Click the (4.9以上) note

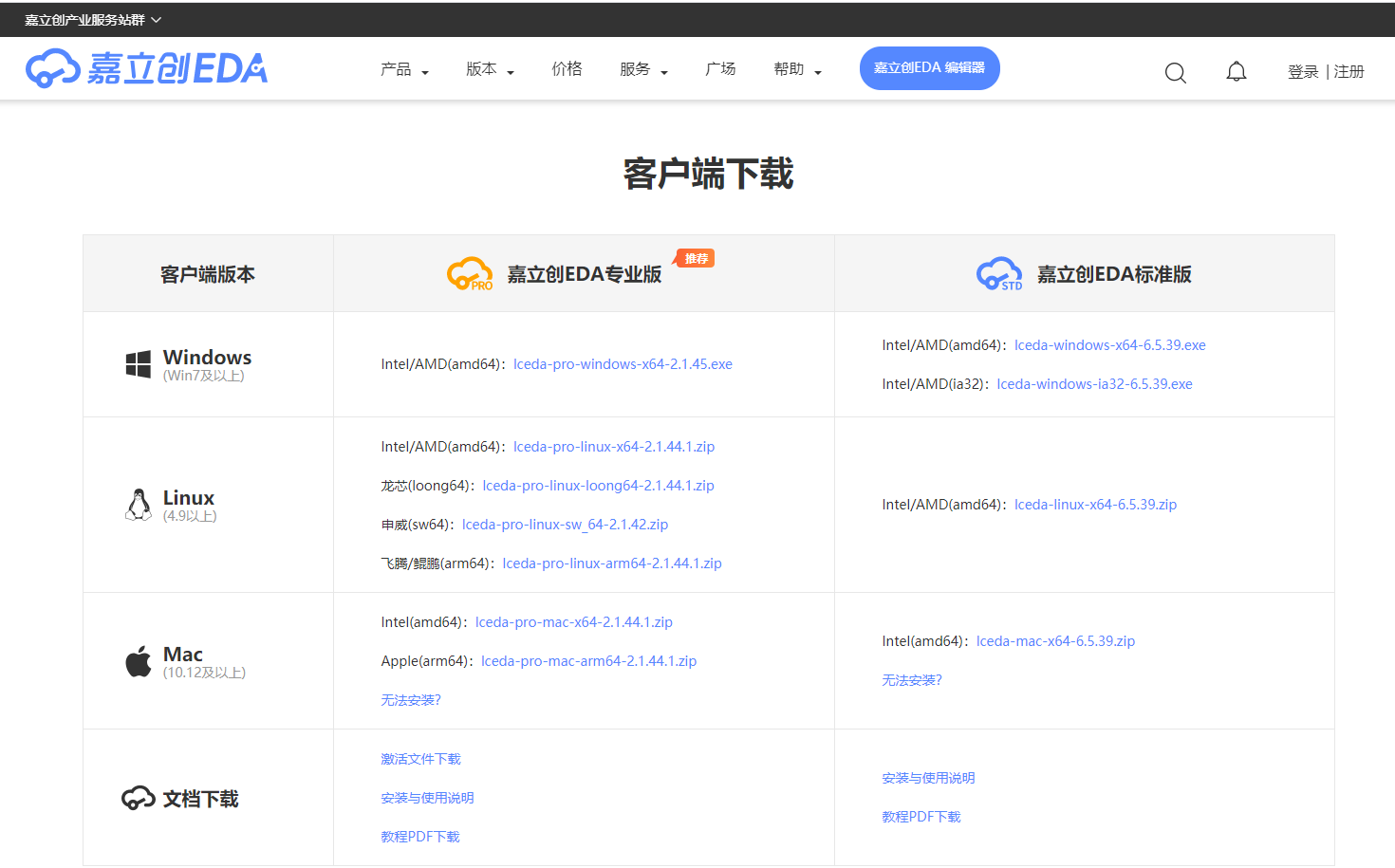click(x=190, y=516)
